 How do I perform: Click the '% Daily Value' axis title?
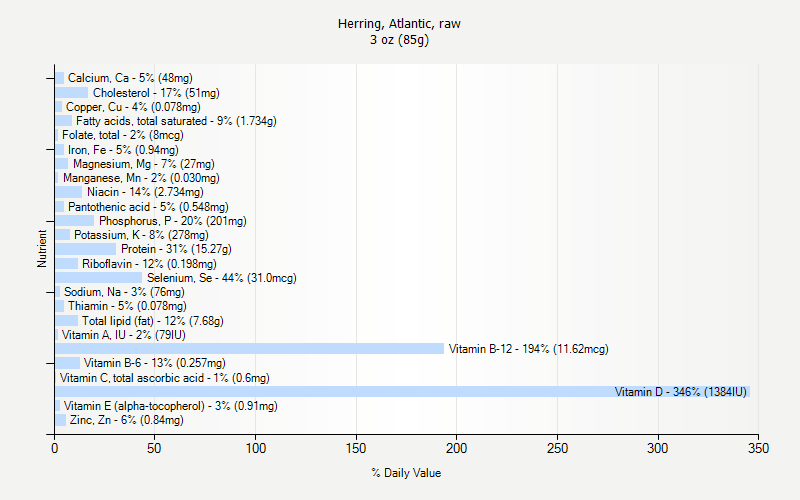pyautogui.click(x=405, y=473)
